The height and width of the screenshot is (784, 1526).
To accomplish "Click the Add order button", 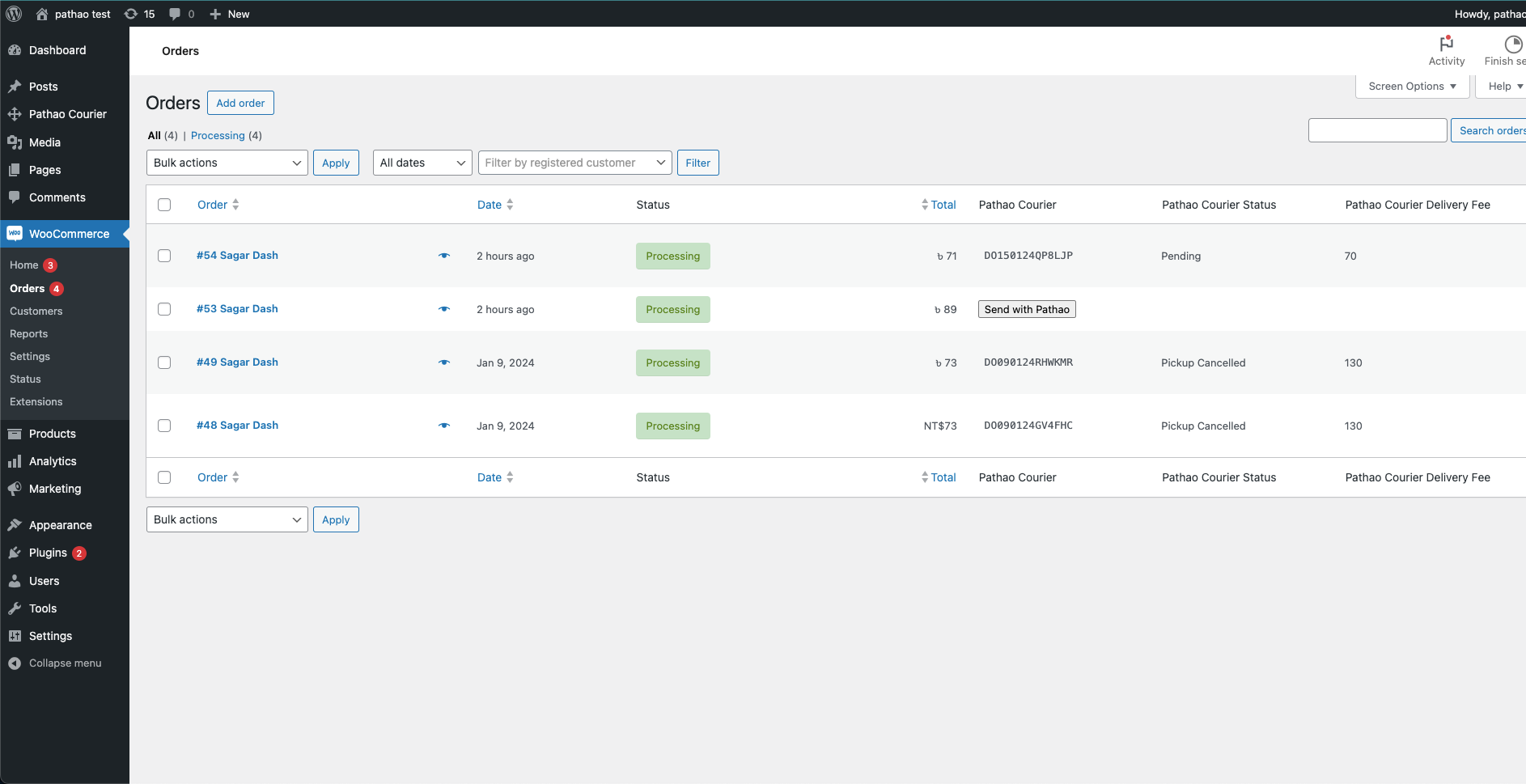I will (240, 103).
